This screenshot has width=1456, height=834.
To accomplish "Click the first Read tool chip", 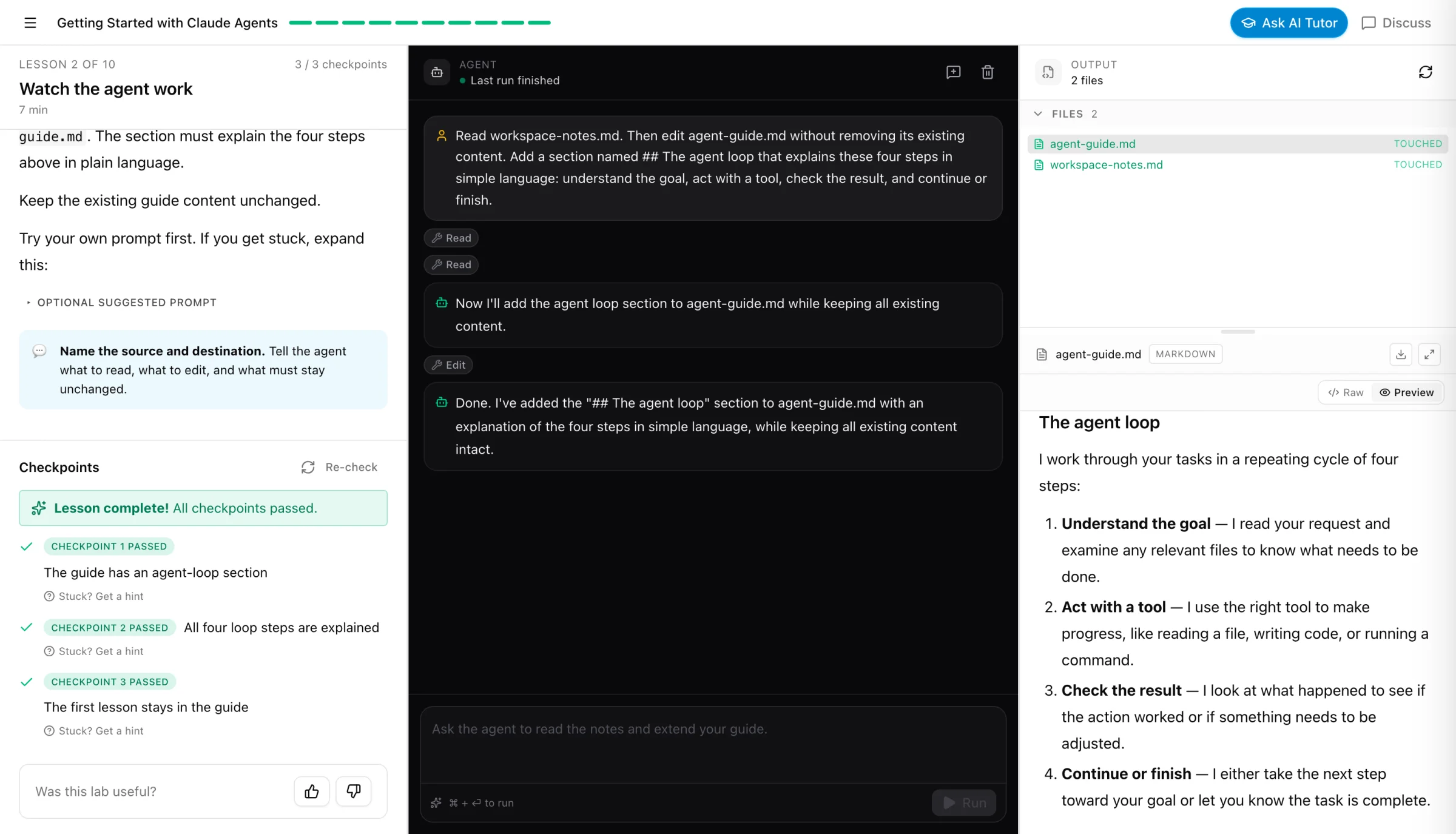I will (451, 238).
